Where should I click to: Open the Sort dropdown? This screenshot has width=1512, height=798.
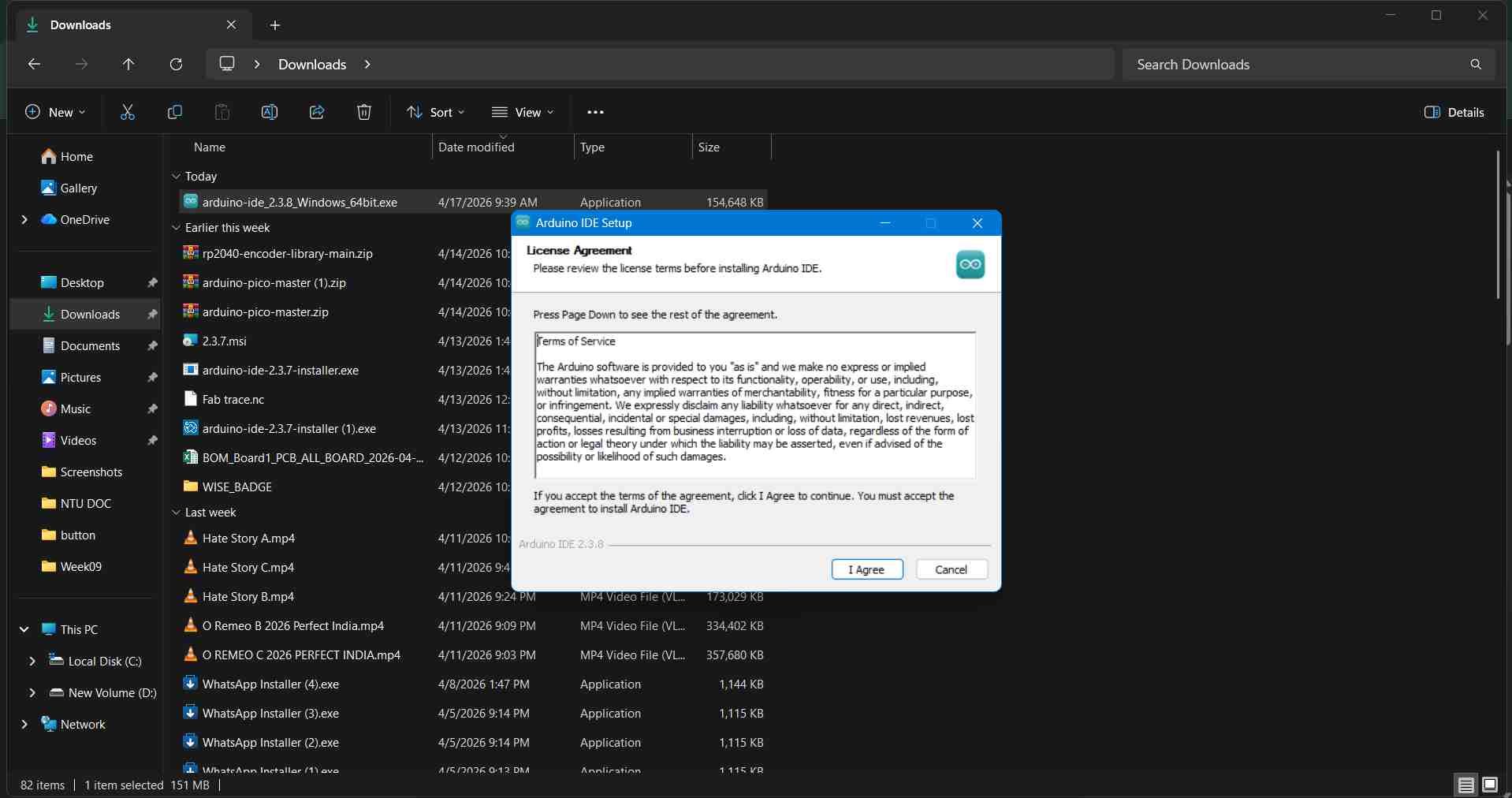click(x=436, y=112)
